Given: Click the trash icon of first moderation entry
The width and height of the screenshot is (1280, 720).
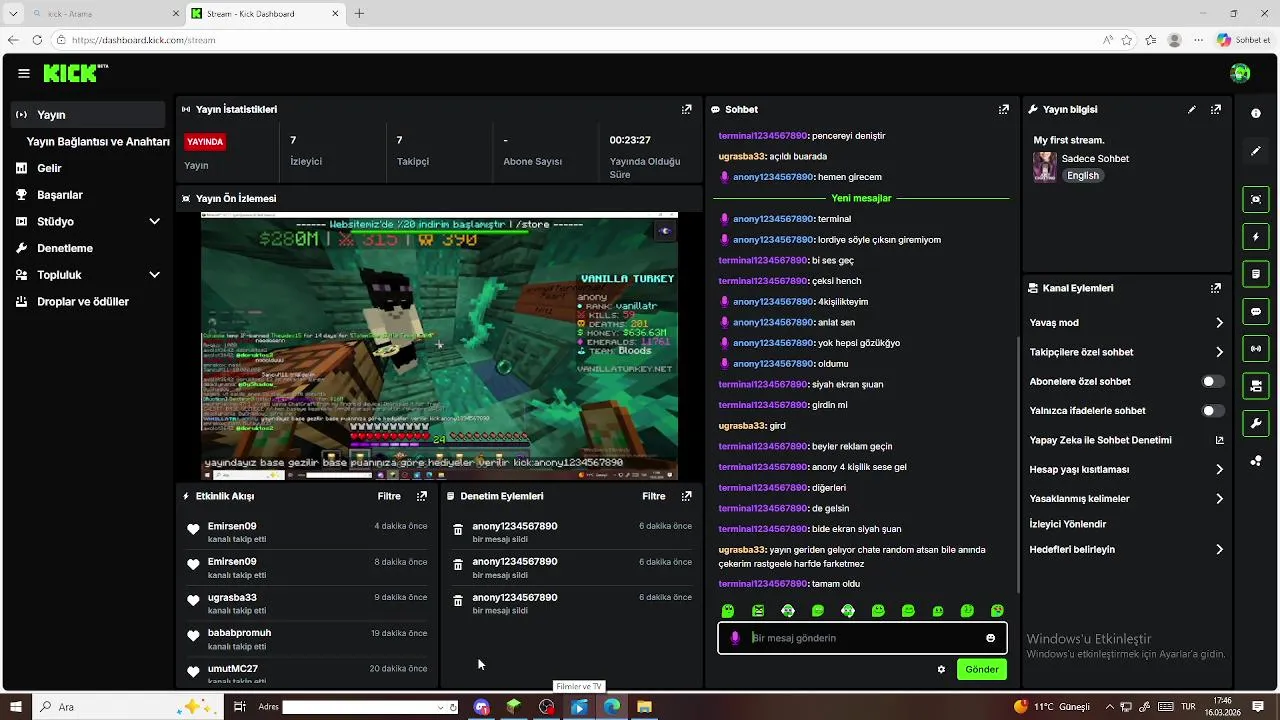Looking at the screenshot, I should coord(458,530).
